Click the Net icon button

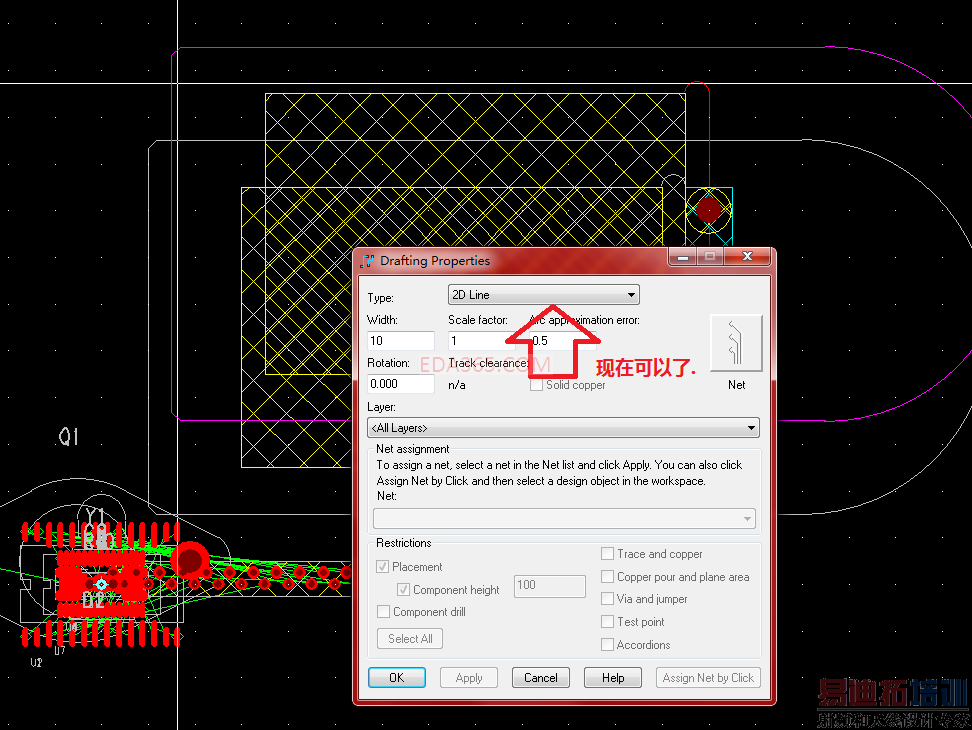736,343
